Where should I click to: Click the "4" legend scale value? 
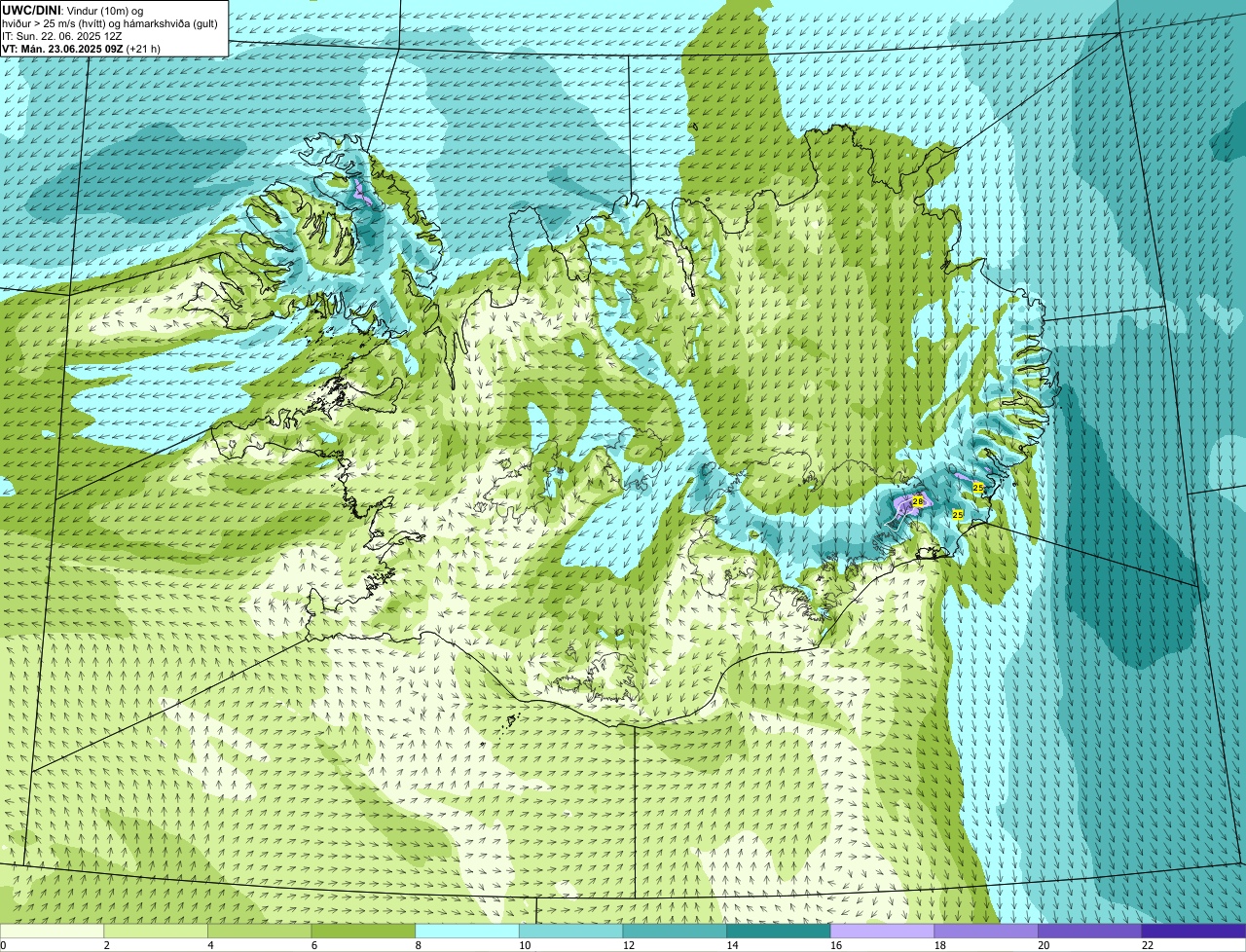click(210, 945)
